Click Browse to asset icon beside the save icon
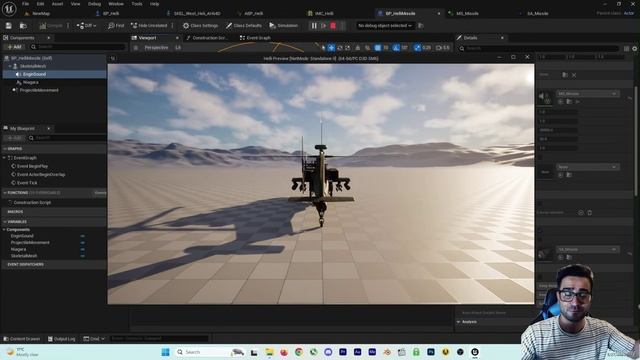 [x=23, y=26]
